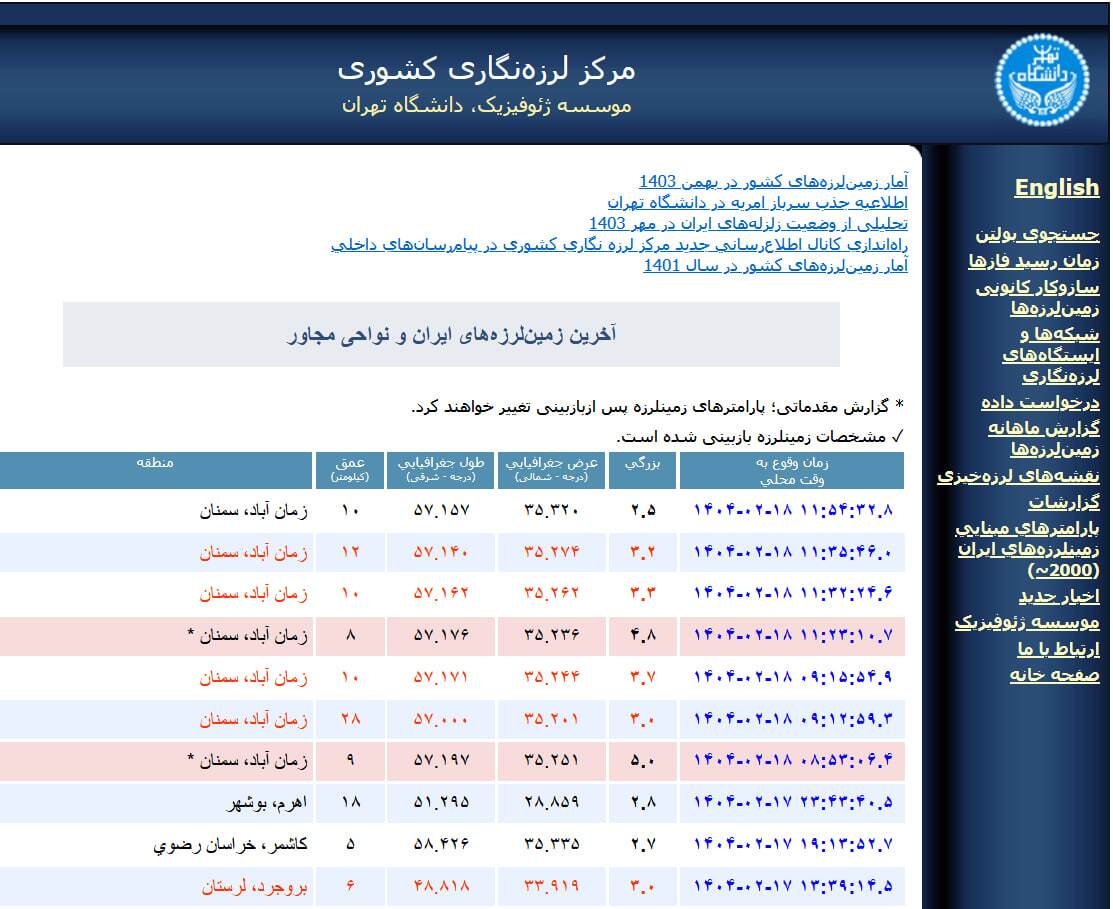Open earthquake event at 23:43:40.5

792,802
